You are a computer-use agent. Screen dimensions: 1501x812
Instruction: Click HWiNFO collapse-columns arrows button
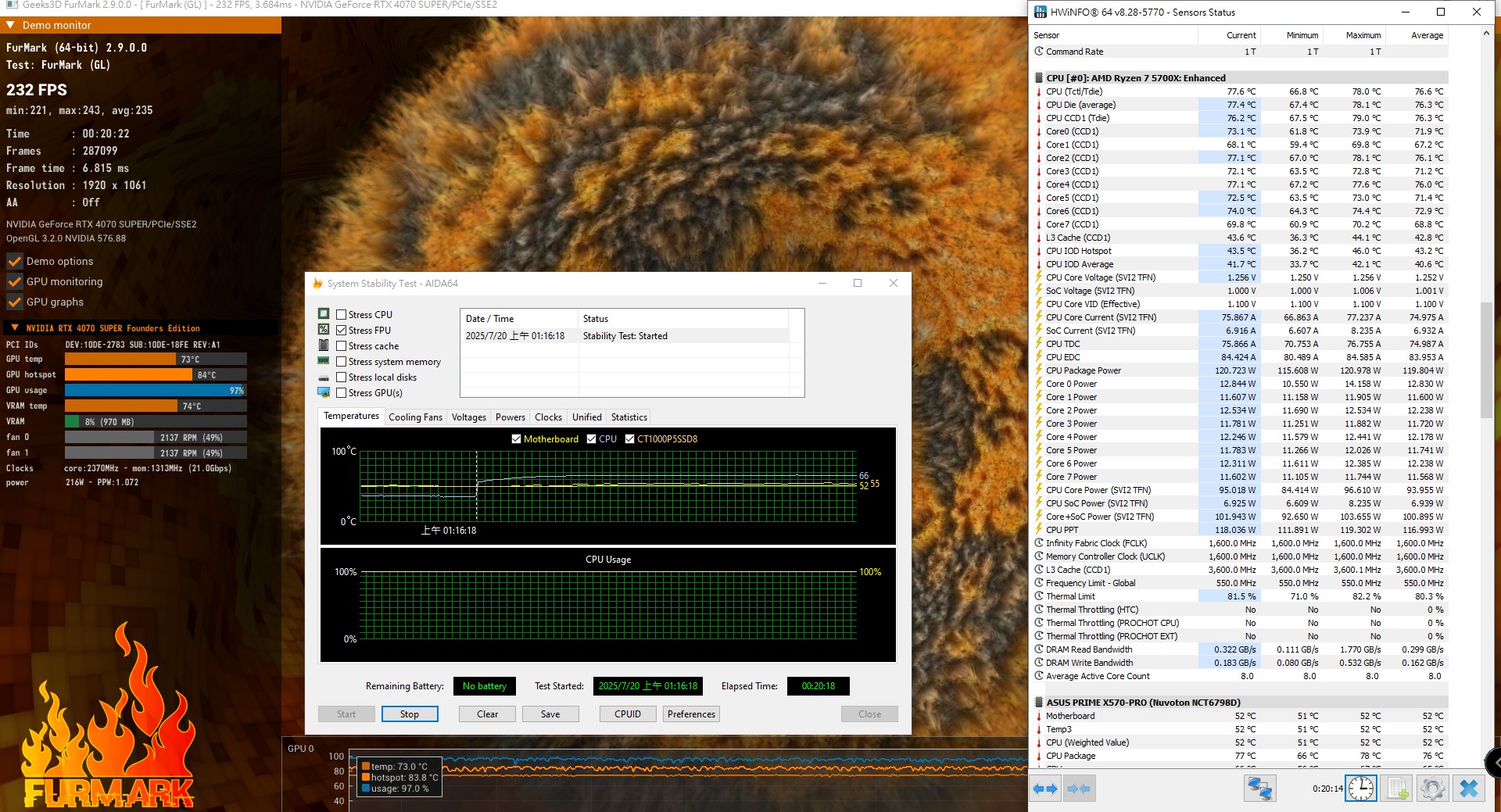point(1079,789)
